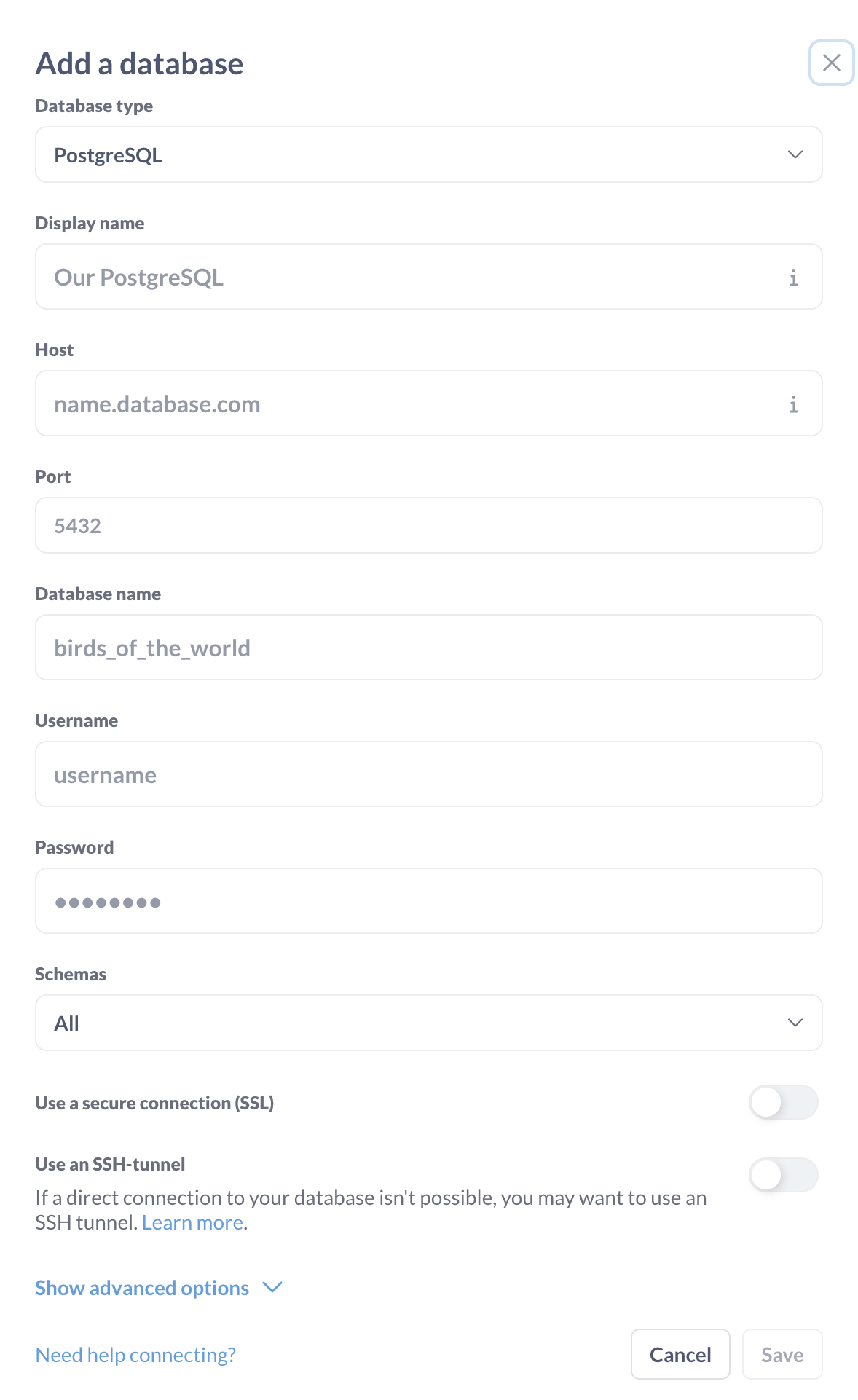The width and height of the screenshot is (858, 1400).
Task: Expand the advanced options section
Action: pos(141,1287)
